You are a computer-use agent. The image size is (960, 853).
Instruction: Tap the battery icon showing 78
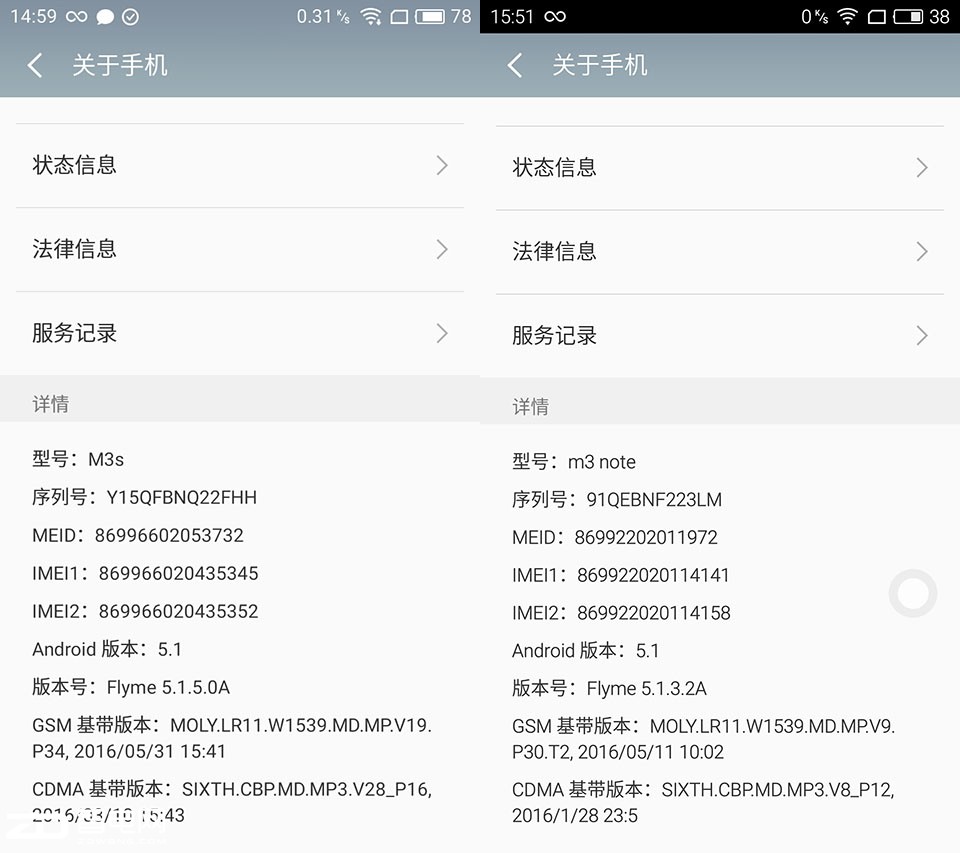(430, 17)
